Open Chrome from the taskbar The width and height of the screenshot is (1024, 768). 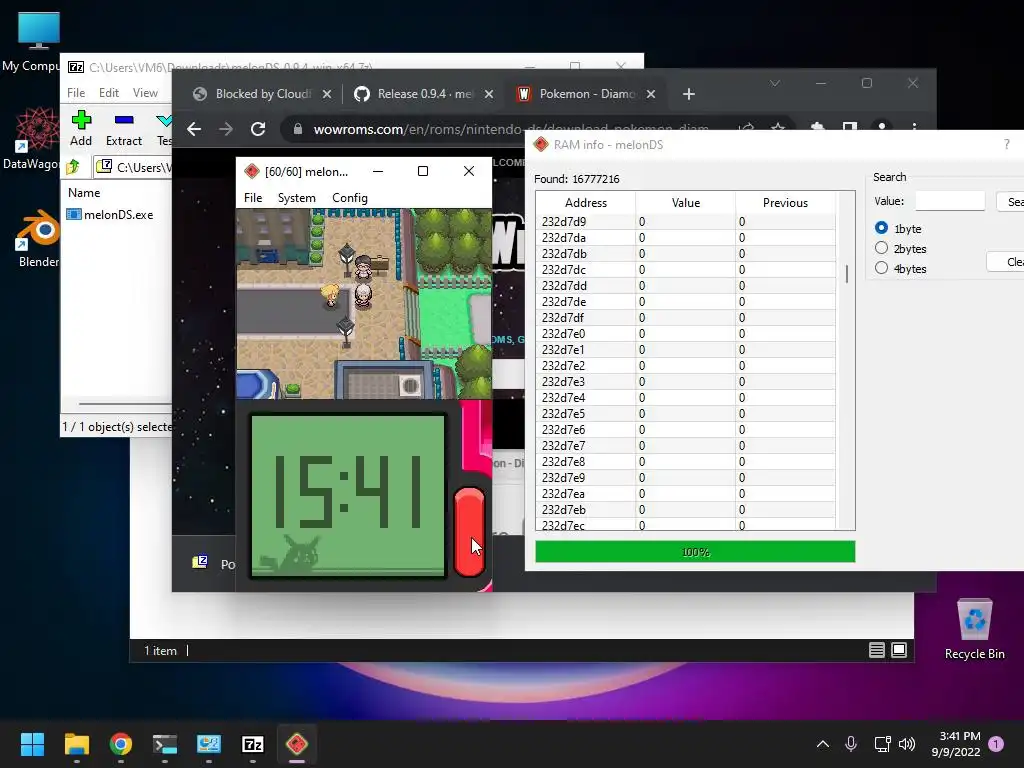click(x=121, y=744)
